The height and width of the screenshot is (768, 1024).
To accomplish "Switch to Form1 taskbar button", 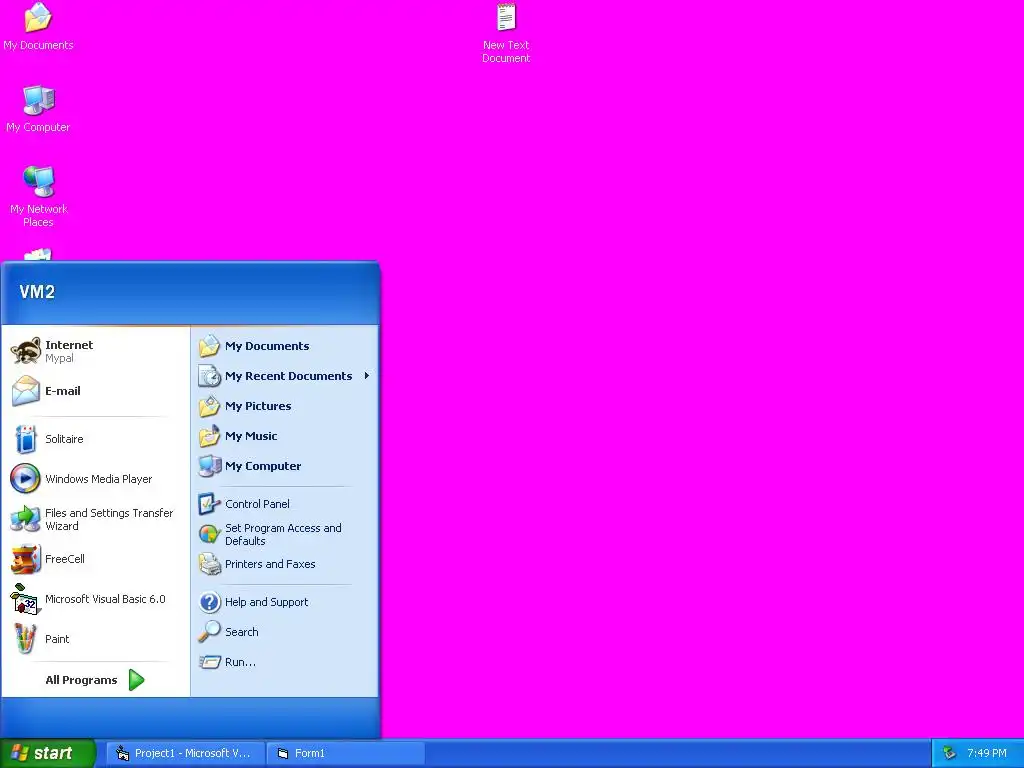I will click(345, 754).
